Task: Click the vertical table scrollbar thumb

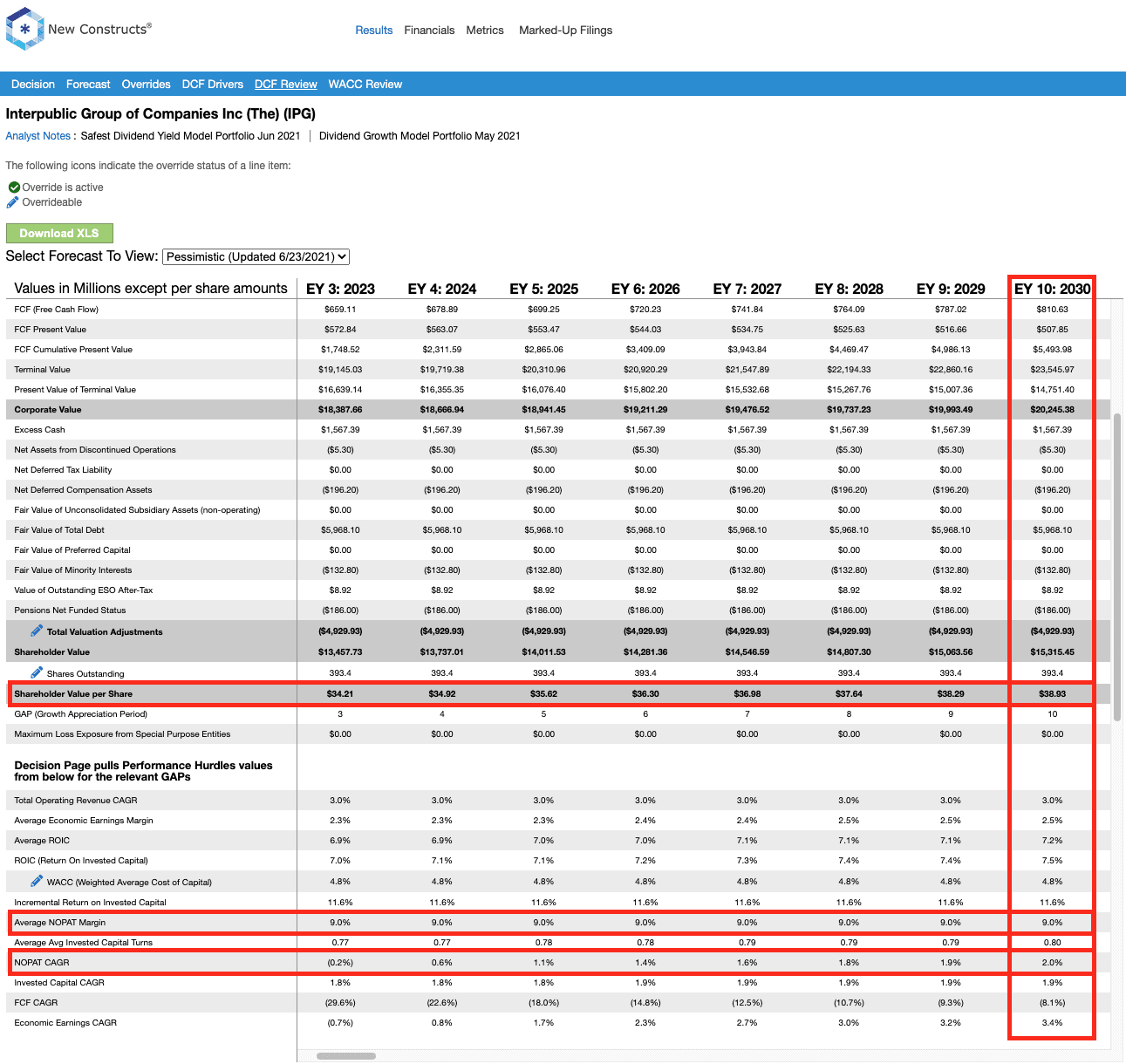Action: [1117, 567]
